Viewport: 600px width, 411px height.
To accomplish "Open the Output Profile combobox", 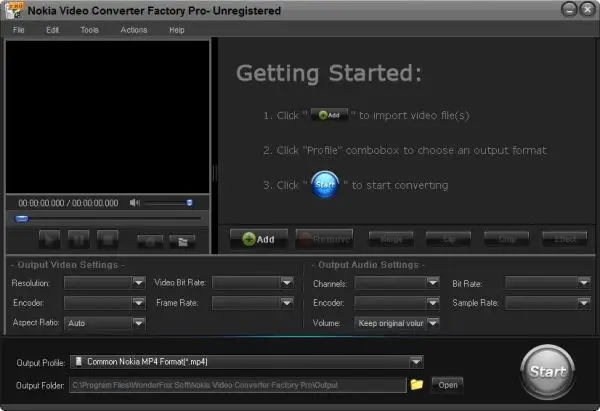I will (247, 362).
